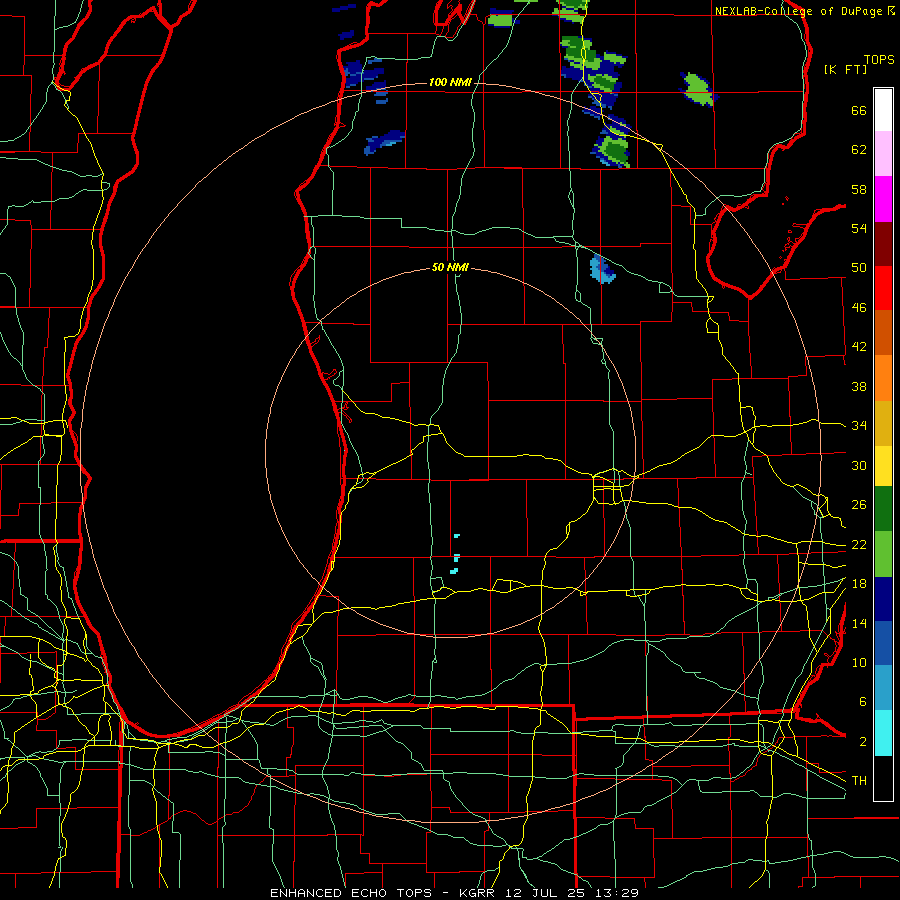Select the bright red legend swatch
The width and height of the screenshot is (900, 900).
click(883, 288)
